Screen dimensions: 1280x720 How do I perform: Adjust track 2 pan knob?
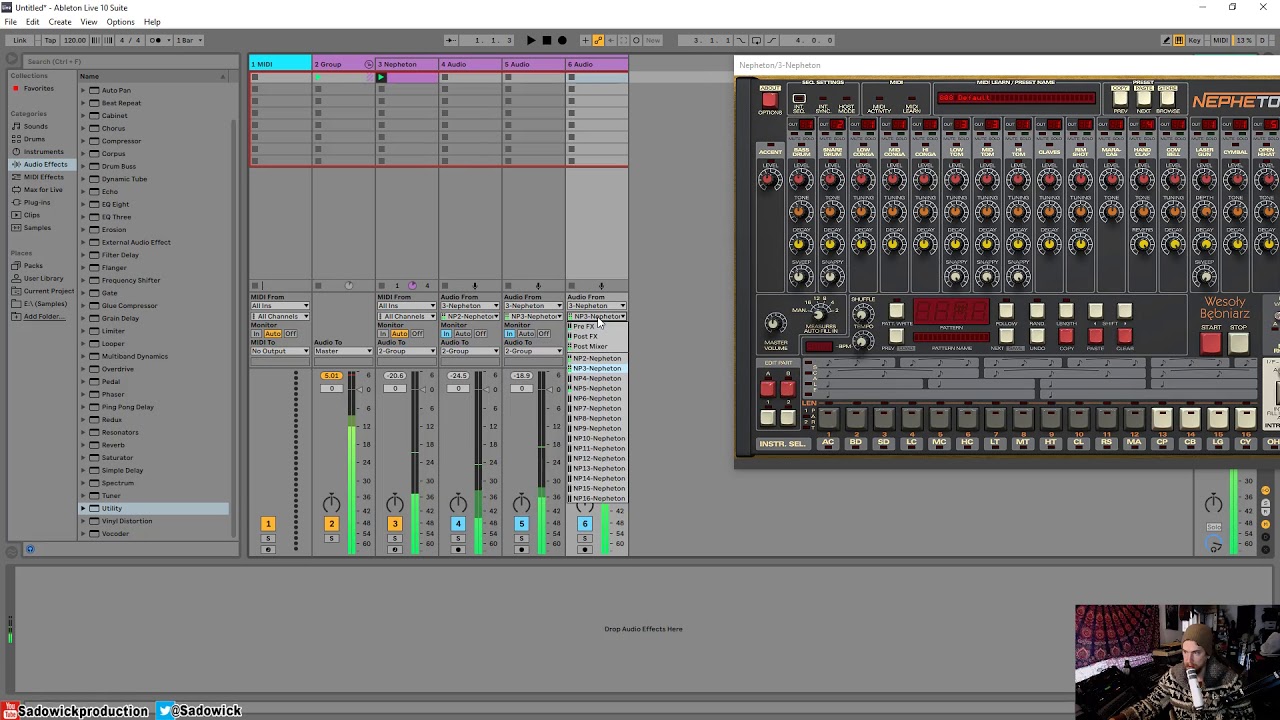tap(331, 503)
